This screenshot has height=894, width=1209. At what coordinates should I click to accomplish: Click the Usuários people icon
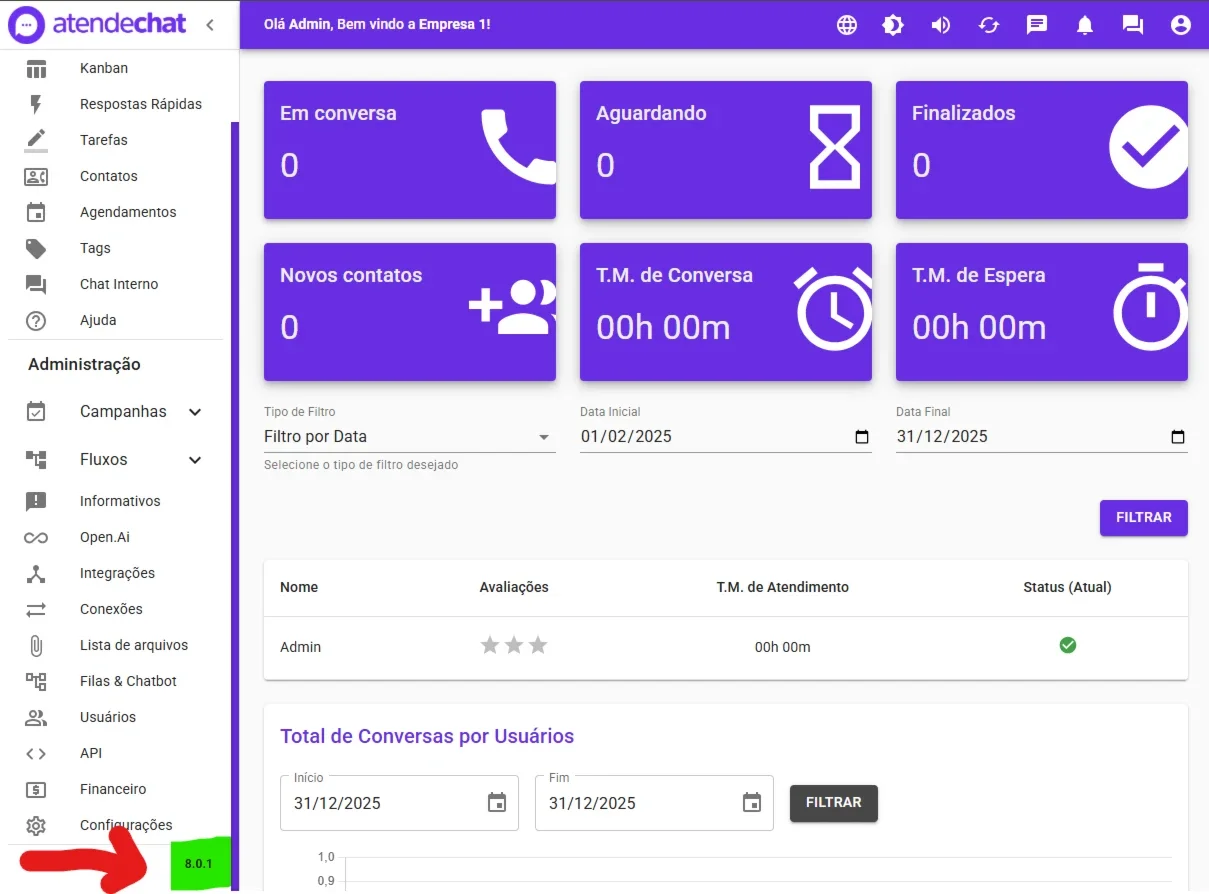tap(36, 717)
